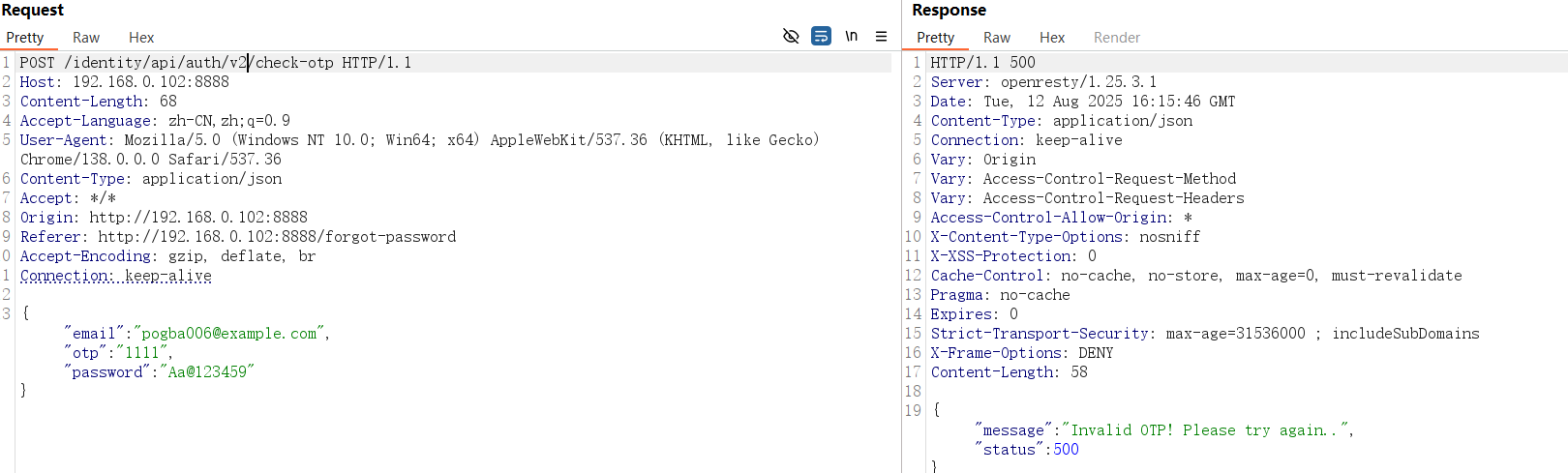Switch to the Request Pretty tab
The image size is (1568, 473).
[25, 38]
